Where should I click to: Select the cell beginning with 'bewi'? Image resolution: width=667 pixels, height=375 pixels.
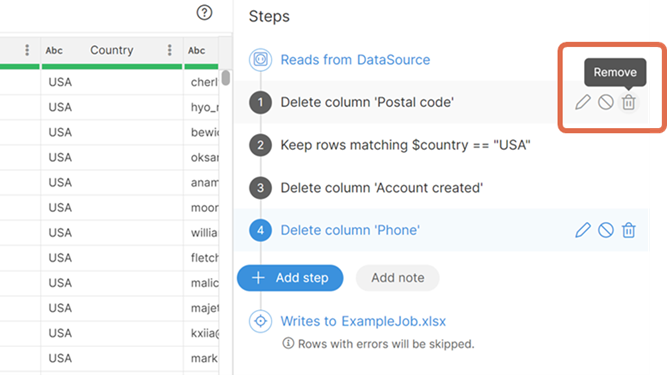(x=201, y=132)
